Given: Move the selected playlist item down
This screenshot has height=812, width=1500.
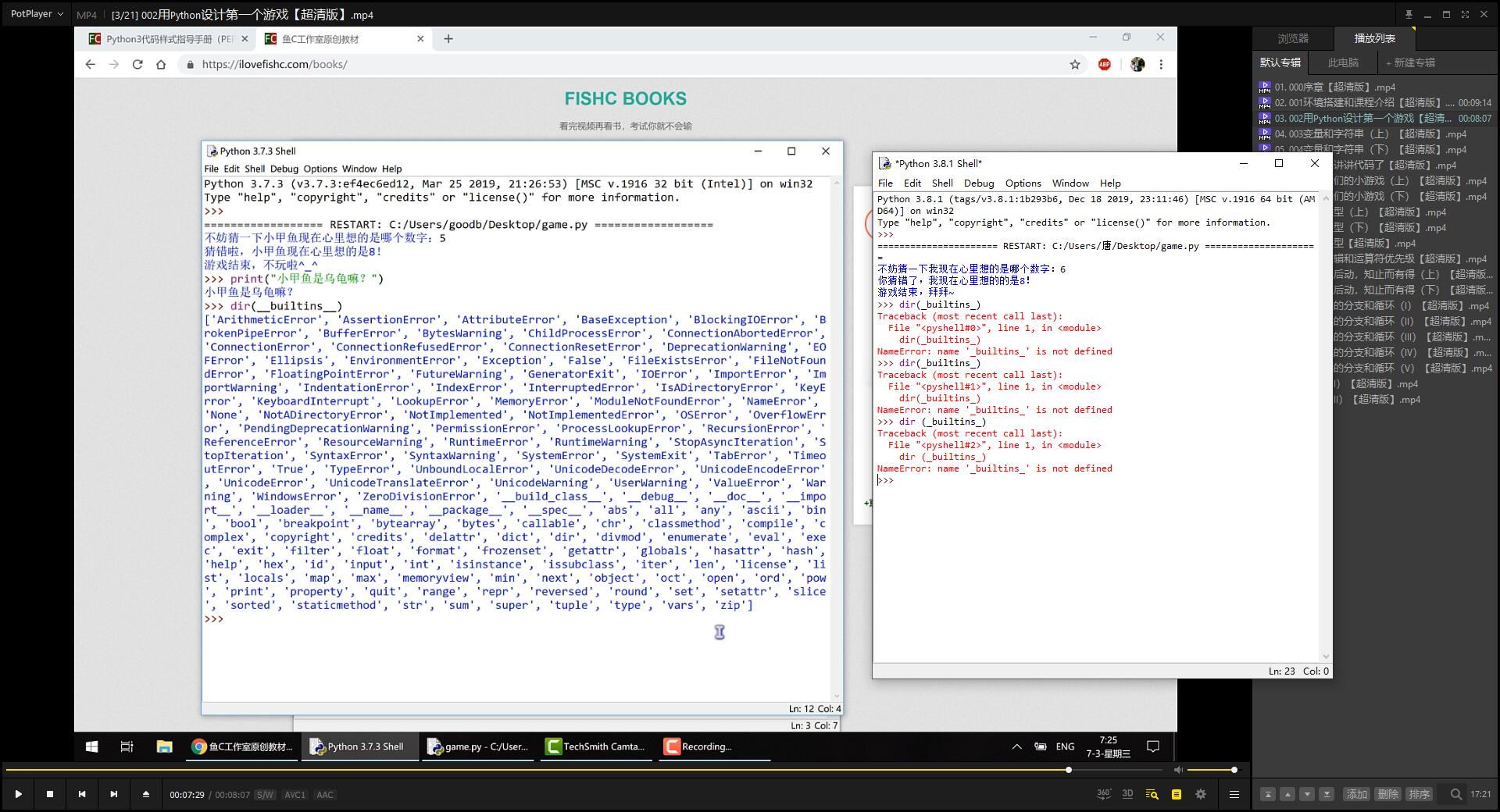Looking at the screenshot, I should pos(1307,794).
